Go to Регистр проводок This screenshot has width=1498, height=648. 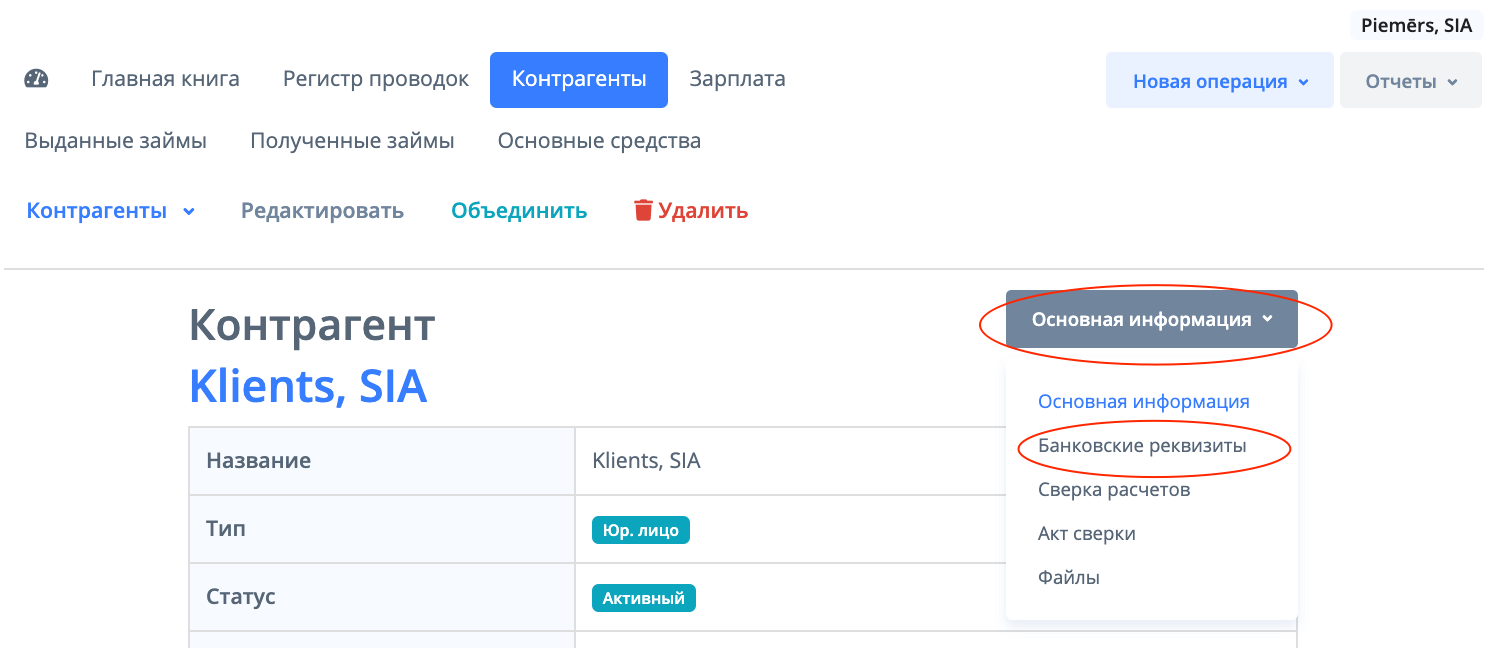pyautogui.click(x=376, y=79)
